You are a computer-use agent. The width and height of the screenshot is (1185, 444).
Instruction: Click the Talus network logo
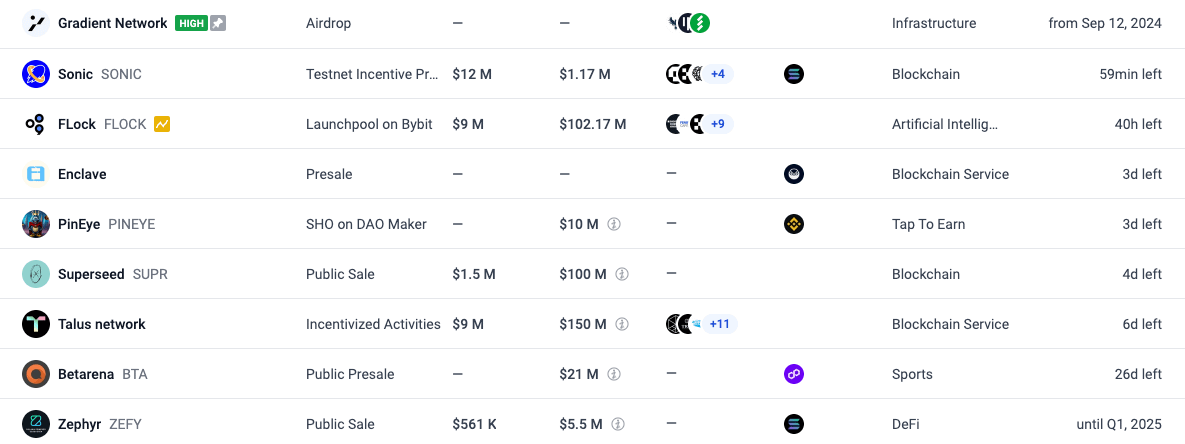(36, 324)
